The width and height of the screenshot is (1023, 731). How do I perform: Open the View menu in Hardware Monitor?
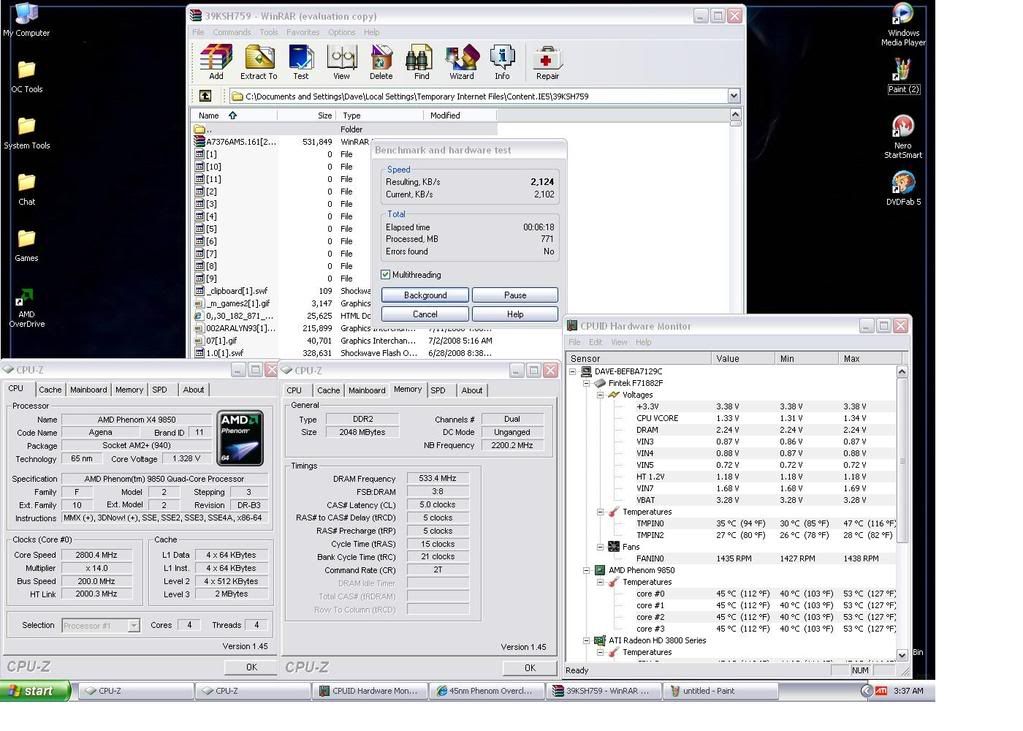click(x=618, y=342)
